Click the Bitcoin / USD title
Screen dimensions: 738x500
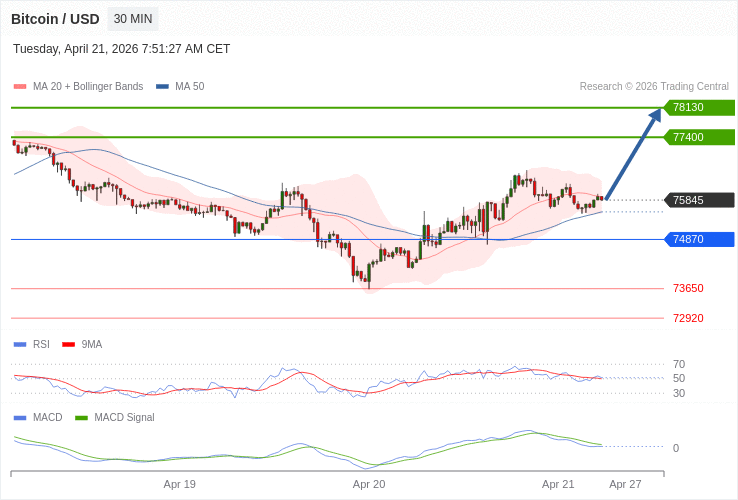[55, 19]
